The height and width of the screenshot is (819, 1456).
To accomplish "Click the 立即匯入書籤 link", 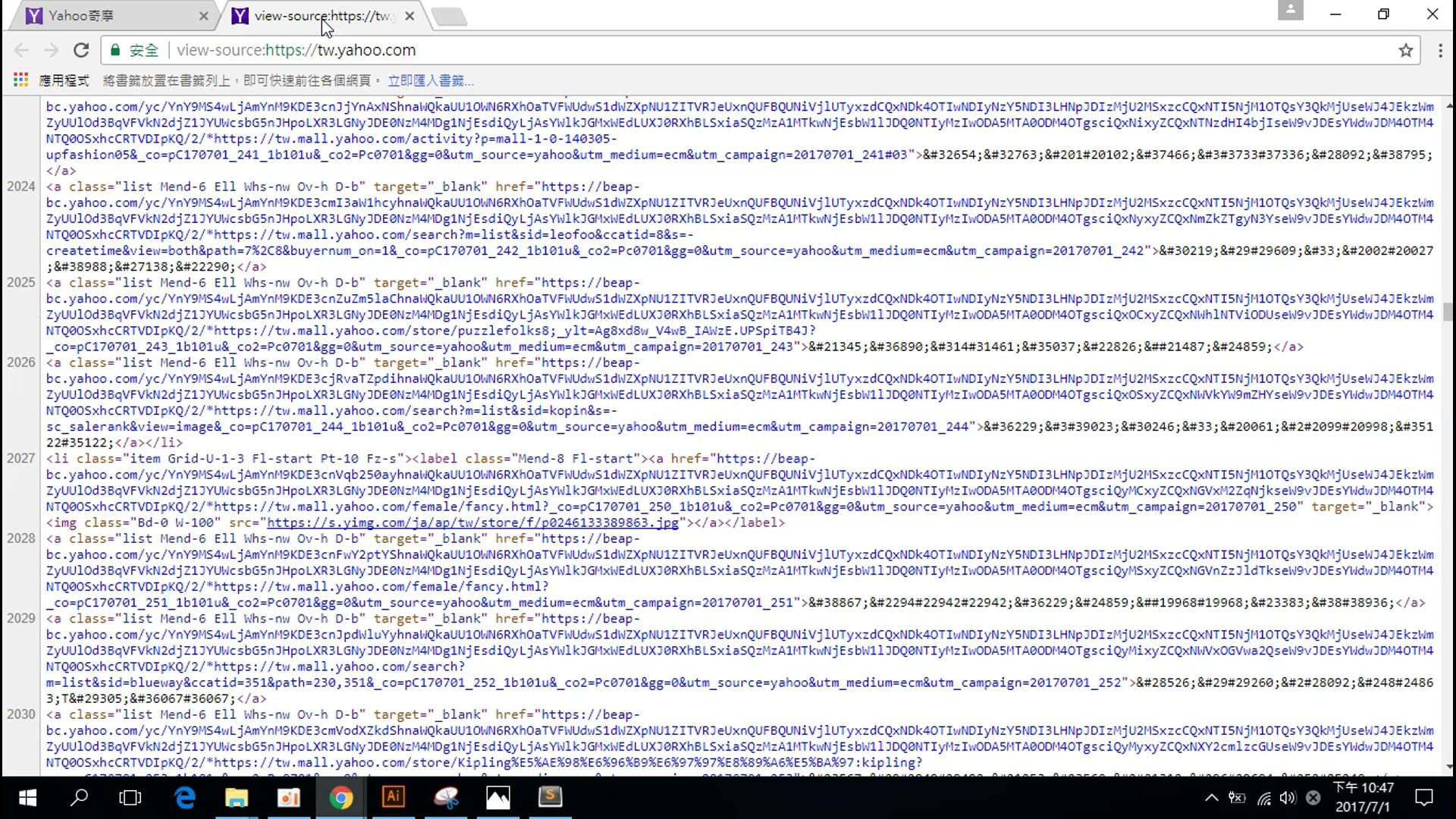I will tap(430, 80).
